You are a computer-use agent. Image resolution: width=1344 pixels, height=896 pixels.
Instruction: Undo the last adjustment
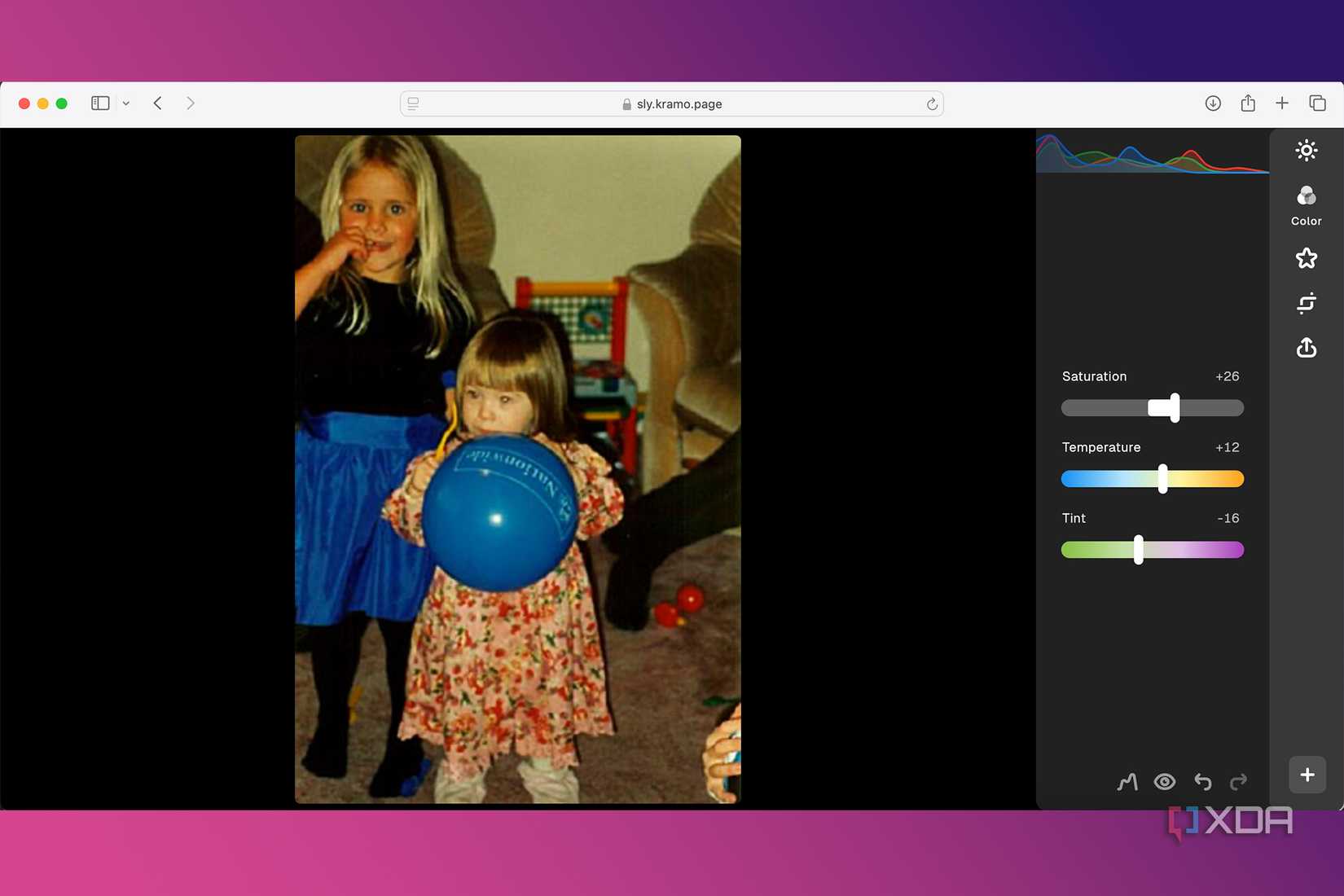[x=1203, y=781]
